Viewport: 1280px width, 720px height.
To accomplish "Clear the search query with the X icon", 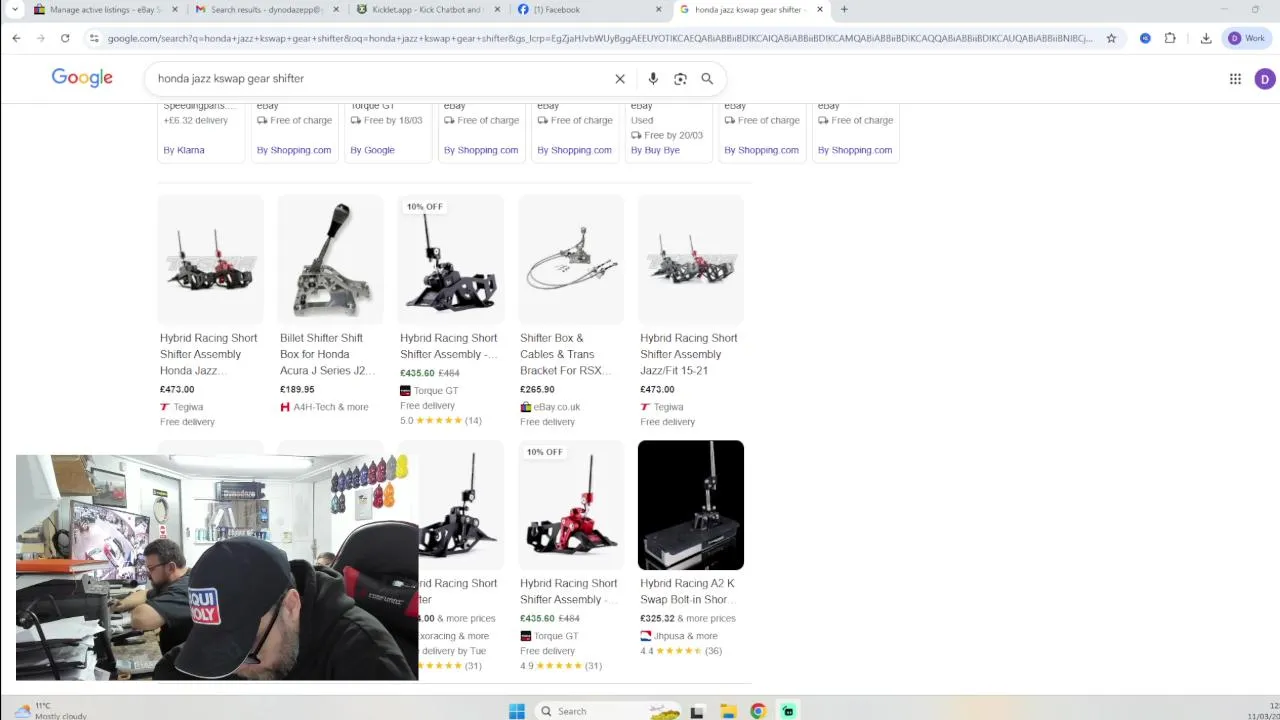I will [x=620, y=79].
